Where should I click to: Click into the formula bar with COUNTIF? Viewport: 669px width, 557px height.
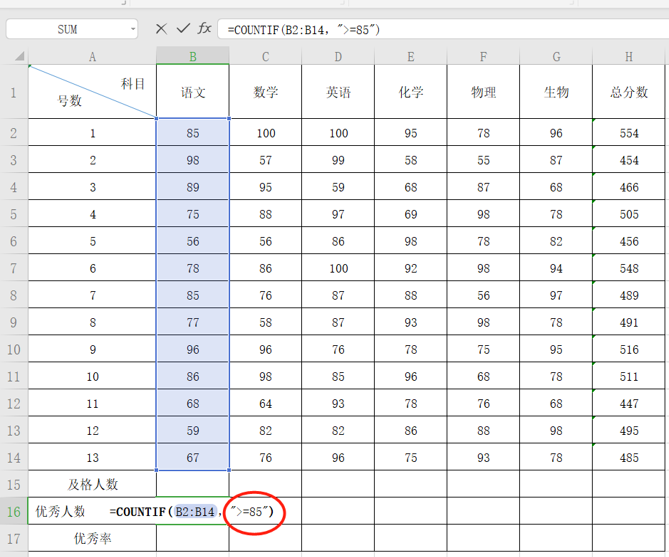pyautogui.click(x=443, y=29)
